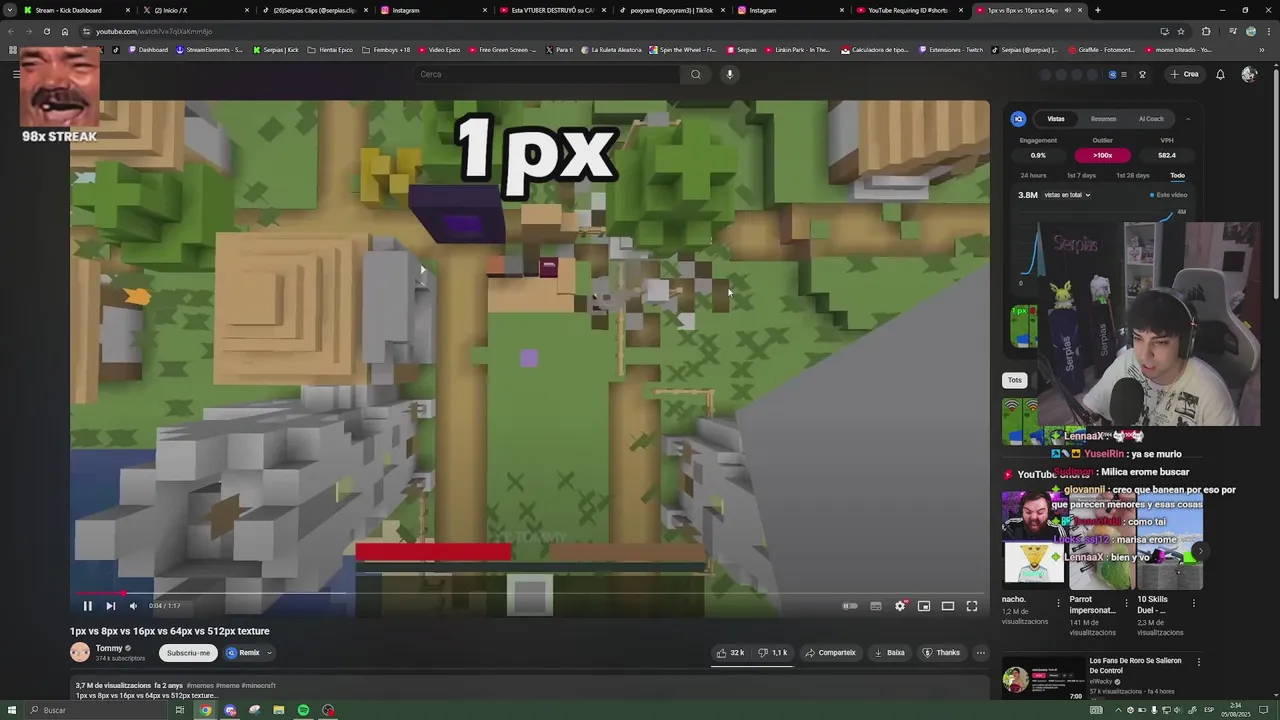Dislike the video showing 1,1 k

tap(773, 653)
